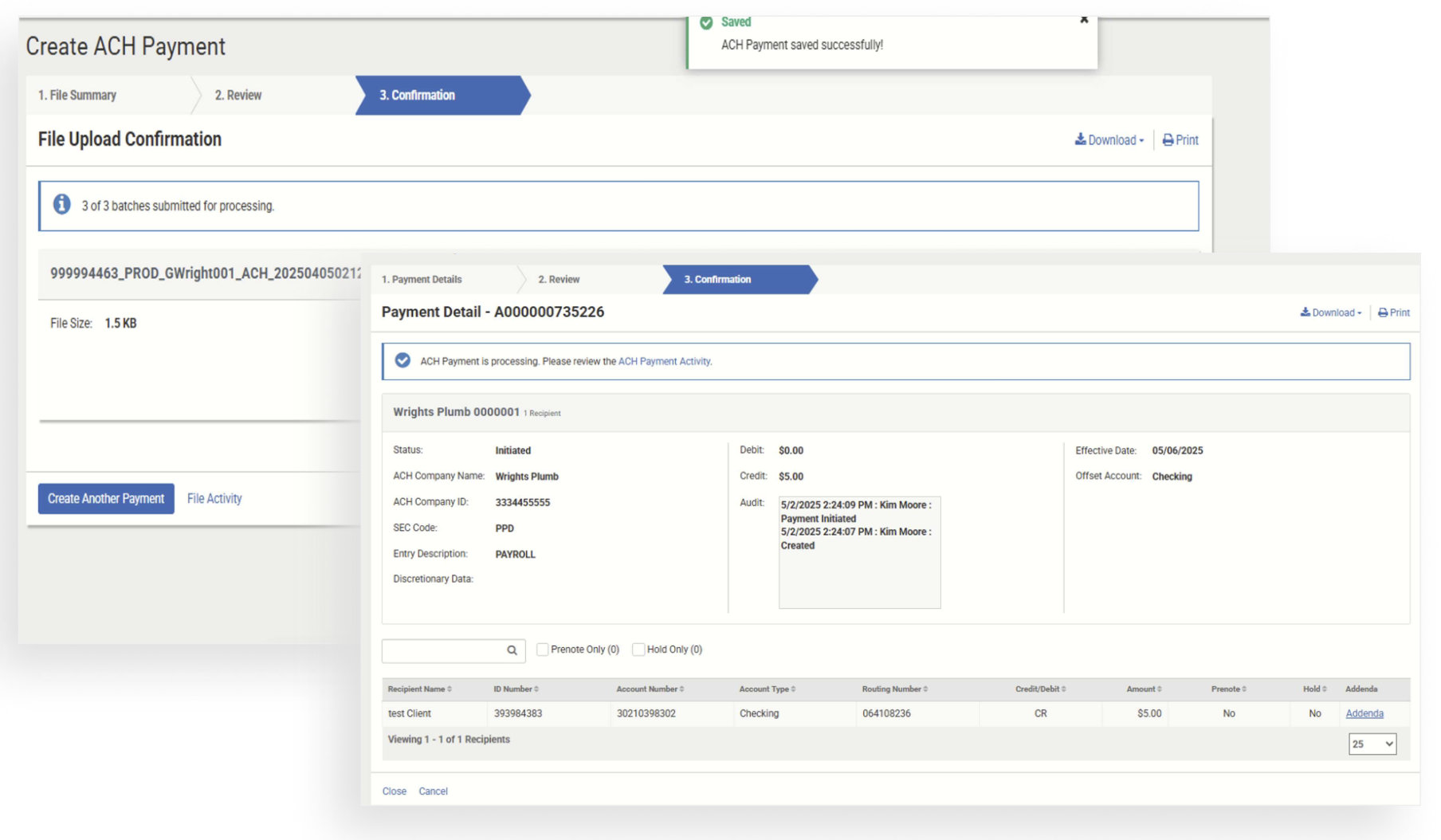Dismiss the Saved notification with X
This screenshot has width=1441, height=840.
tap(1083, 20)
